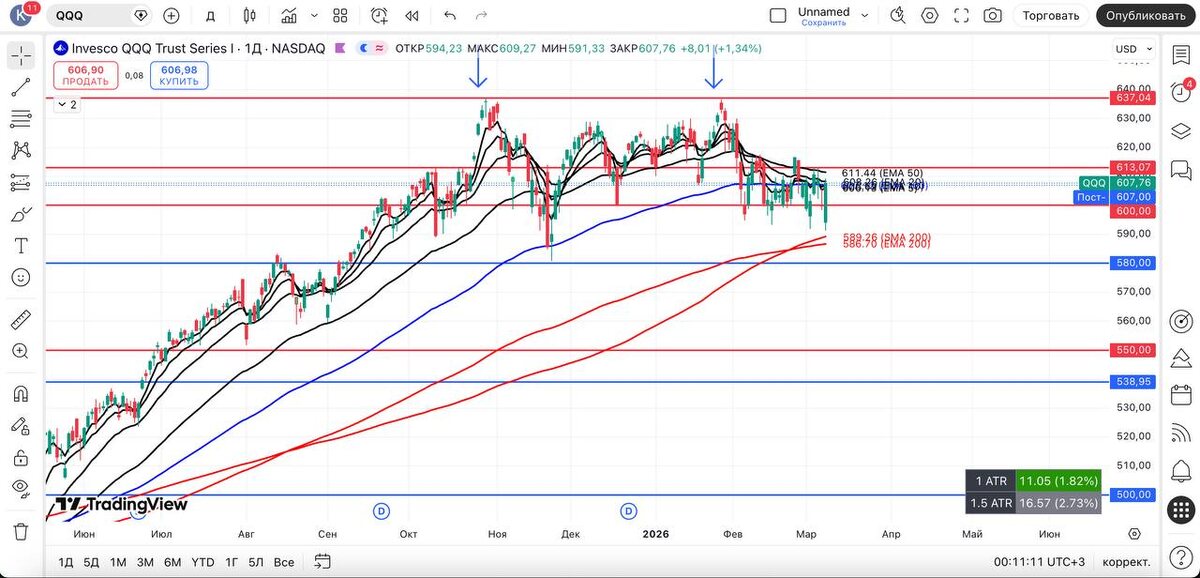Open the forecasting and measurement tools
Viewport: 1200px width, 578px height.
(x=21, y=182)
